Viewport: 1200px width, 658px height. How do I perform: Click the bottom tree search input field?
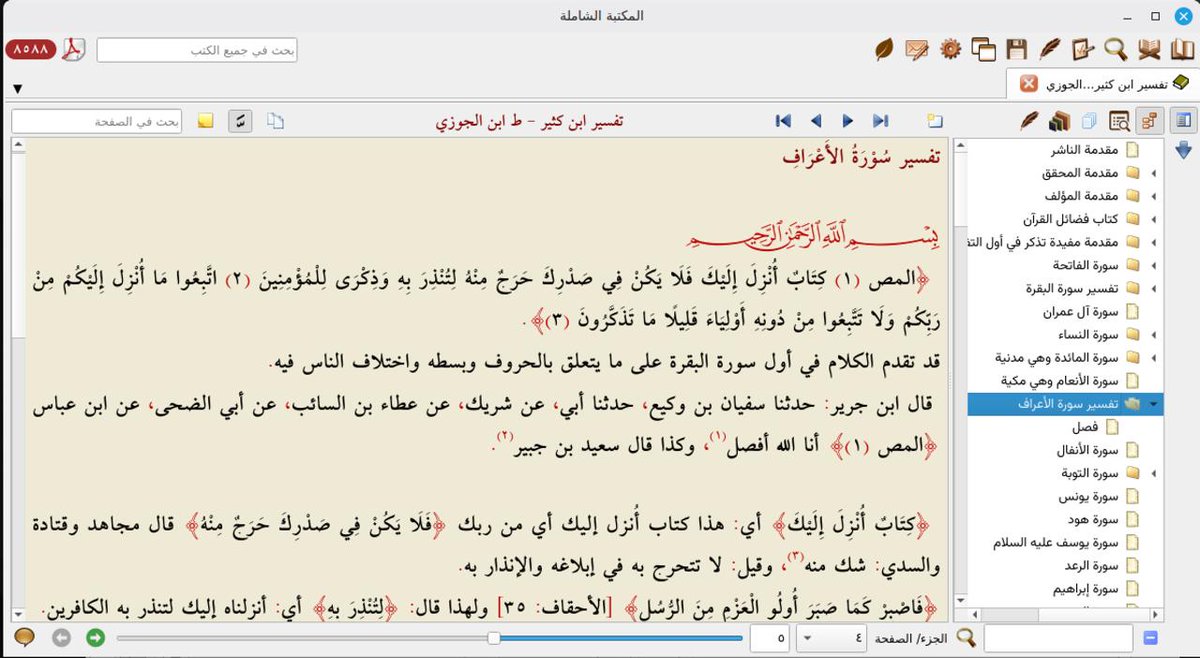pyautogui.click(x=1058, y=637)
